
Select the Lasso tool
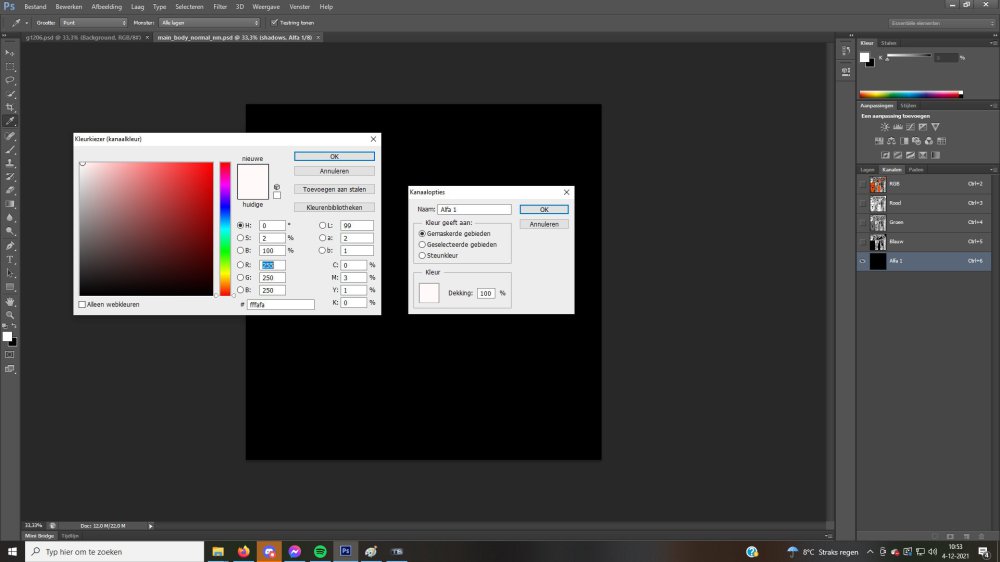point(10,79)
